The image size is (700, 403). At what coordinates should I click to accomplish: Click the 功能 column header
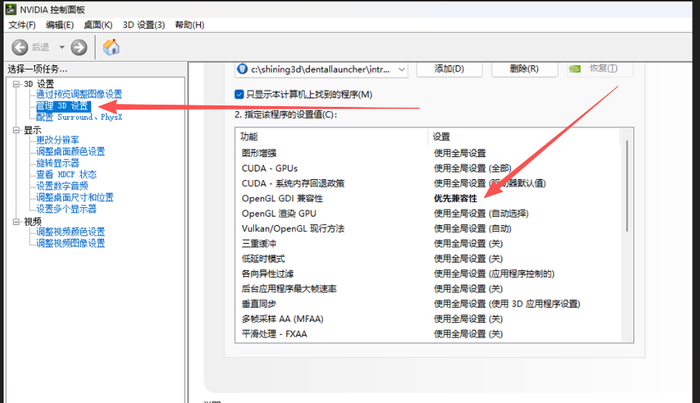point(332,137)
